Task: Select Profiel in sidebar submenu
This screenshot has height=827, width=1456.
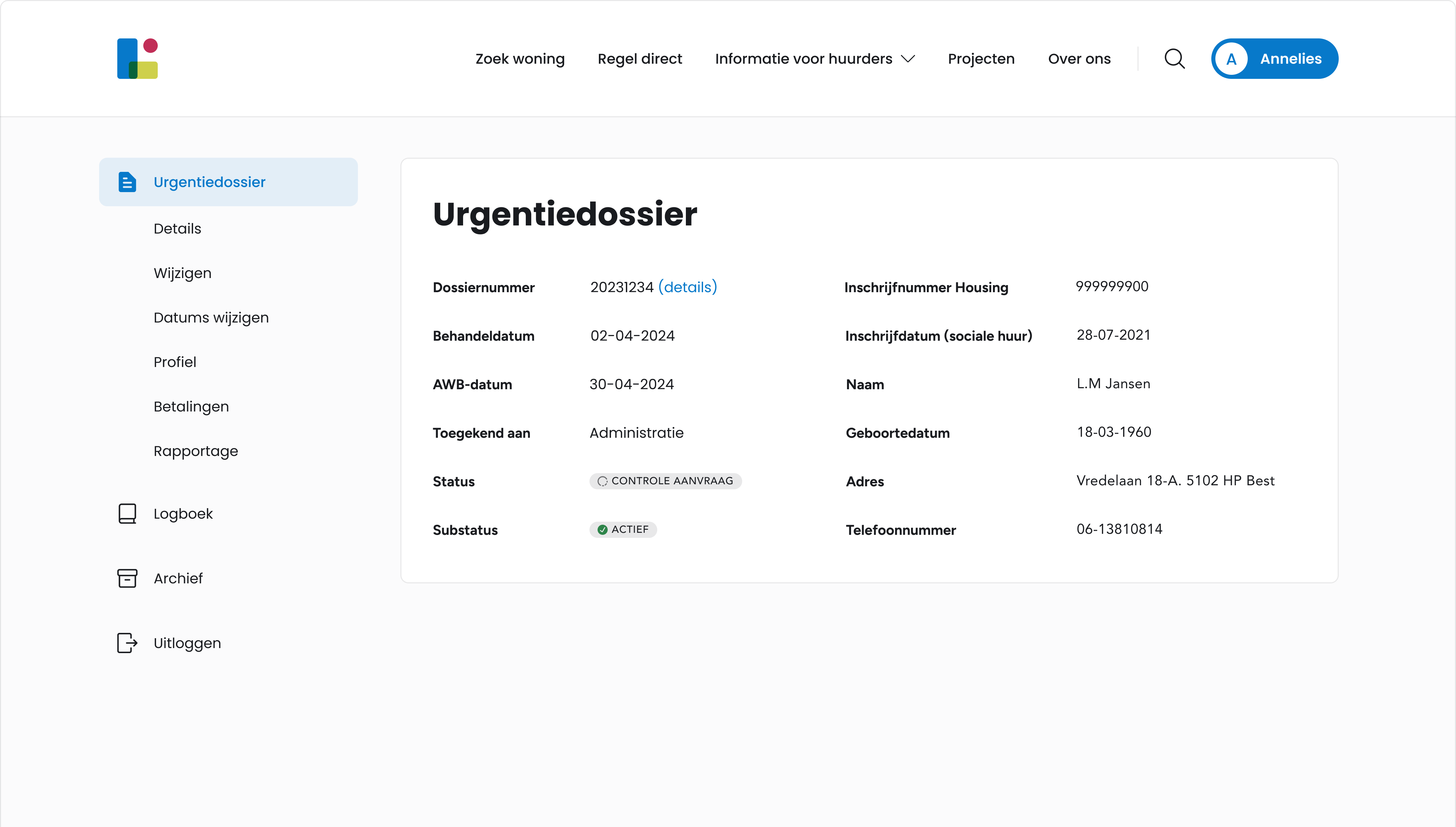Action: (174, 362)
